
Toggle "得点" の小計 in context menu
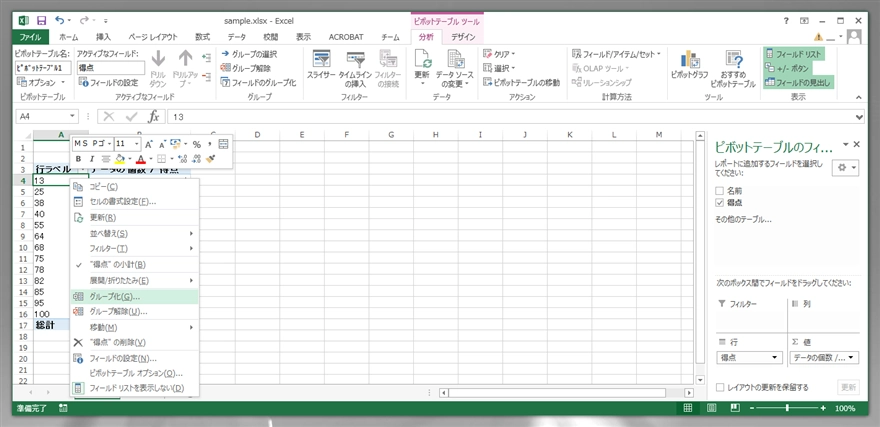coord(135,264)
